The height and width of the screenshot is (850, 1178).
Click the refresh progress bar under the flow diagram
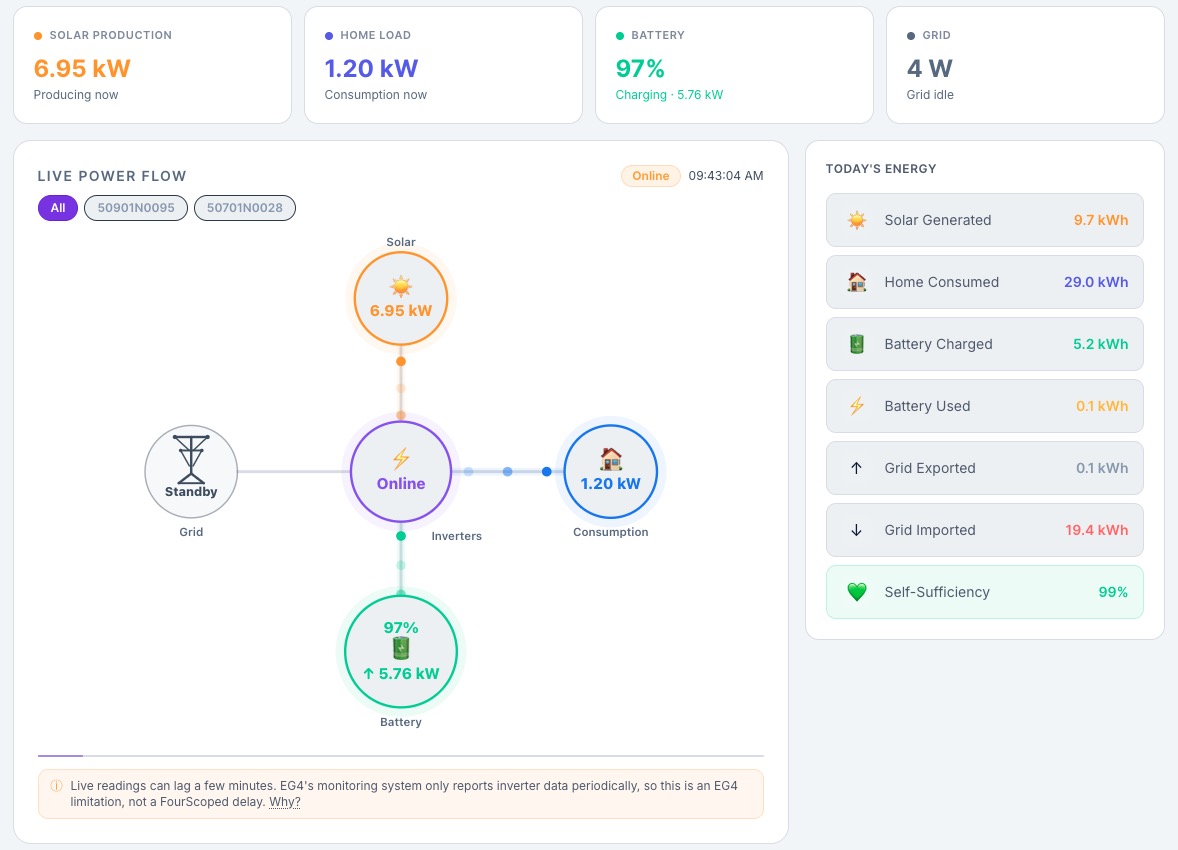point(400,755)
